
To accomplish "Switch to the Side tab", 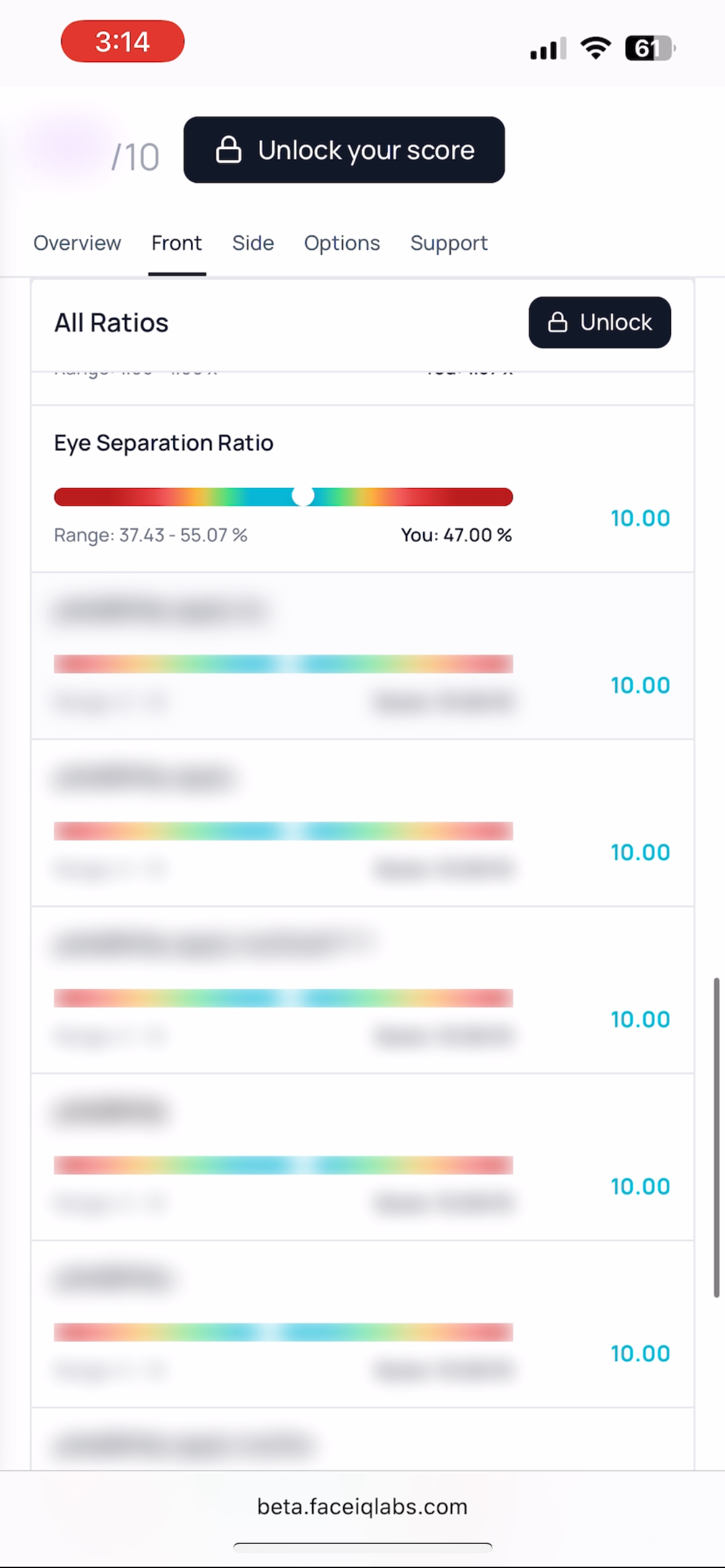I will click(253, 243).
